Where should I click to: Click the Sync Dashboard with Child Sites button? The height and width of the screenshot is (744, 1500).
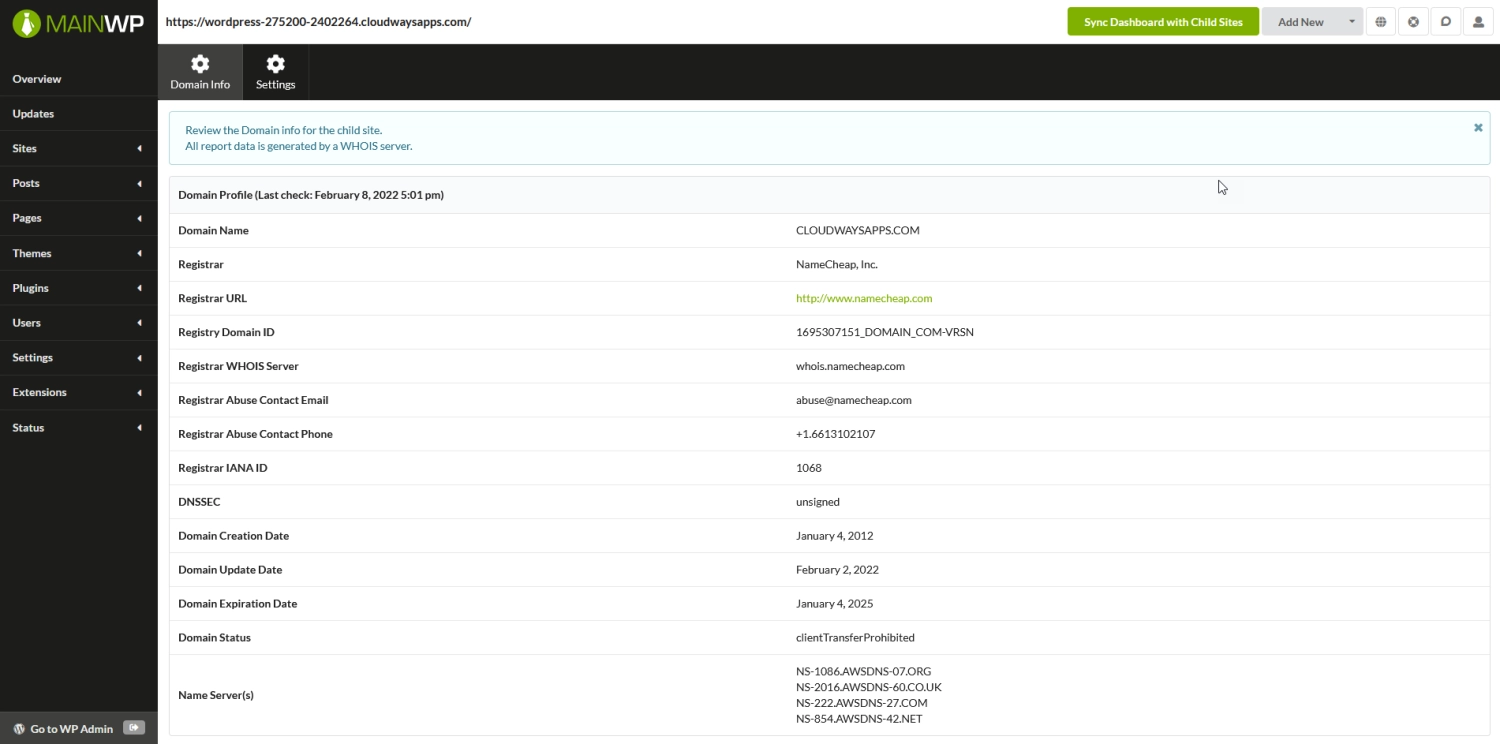coord(1162,20)
